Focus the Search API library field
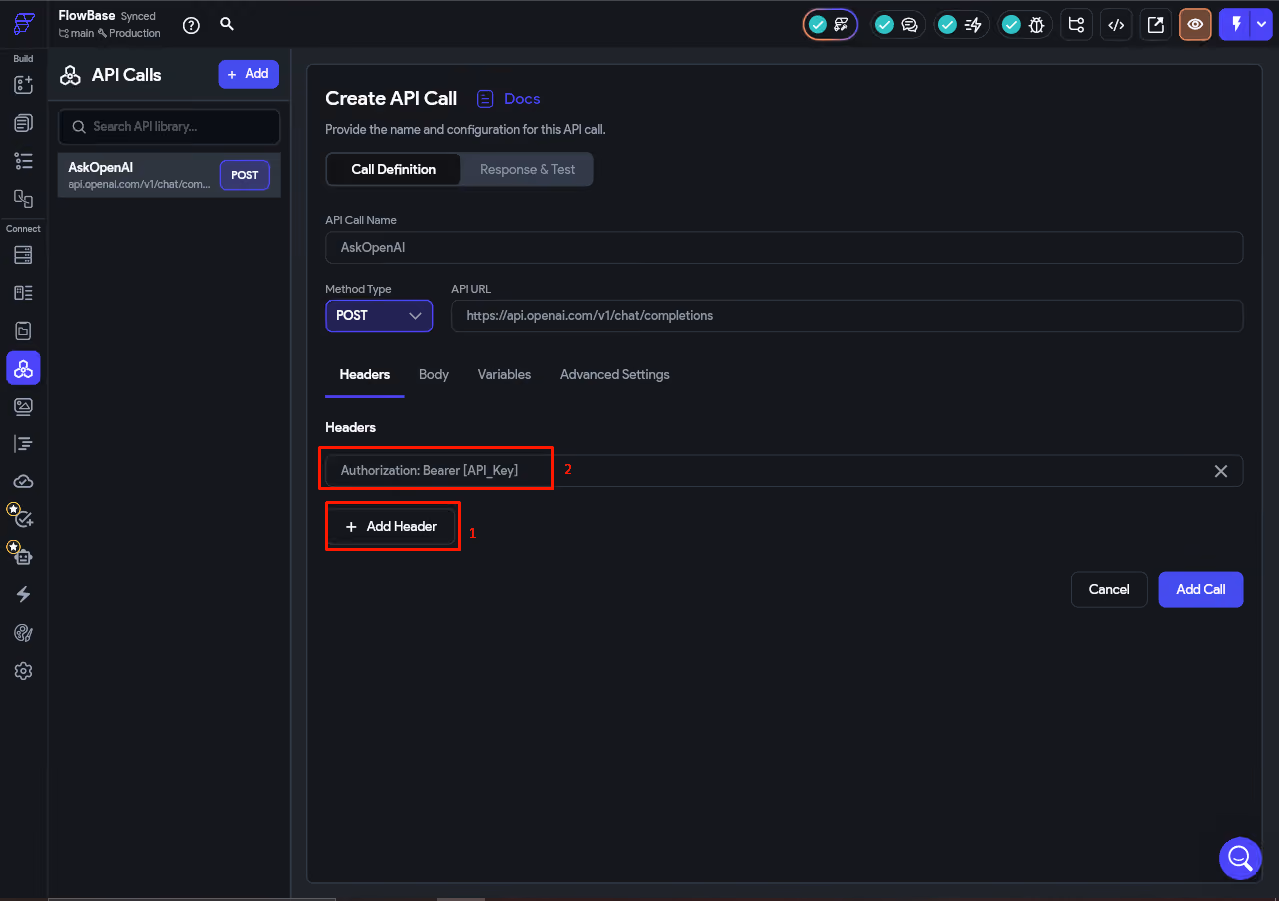Image resolution: width=1279 pixels, height=901 pixels. click(x=169, y=127)
